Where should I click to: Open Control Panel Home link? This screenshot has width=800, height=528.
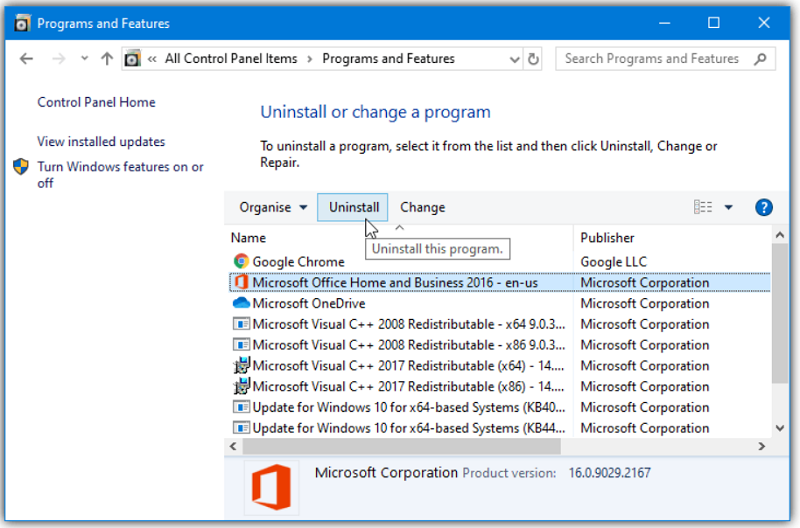(96, 102)
